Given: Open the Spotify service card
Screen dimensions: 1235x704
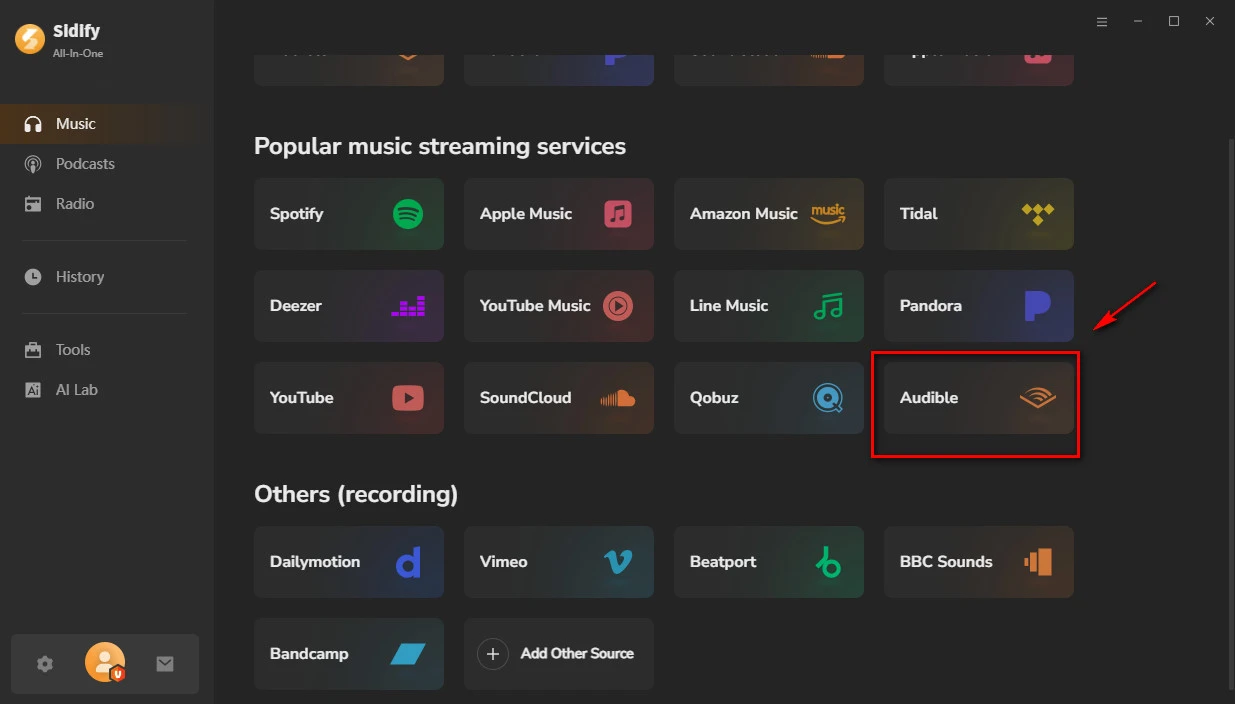Looking at the screenshot, I should click(x=349, y=214).
